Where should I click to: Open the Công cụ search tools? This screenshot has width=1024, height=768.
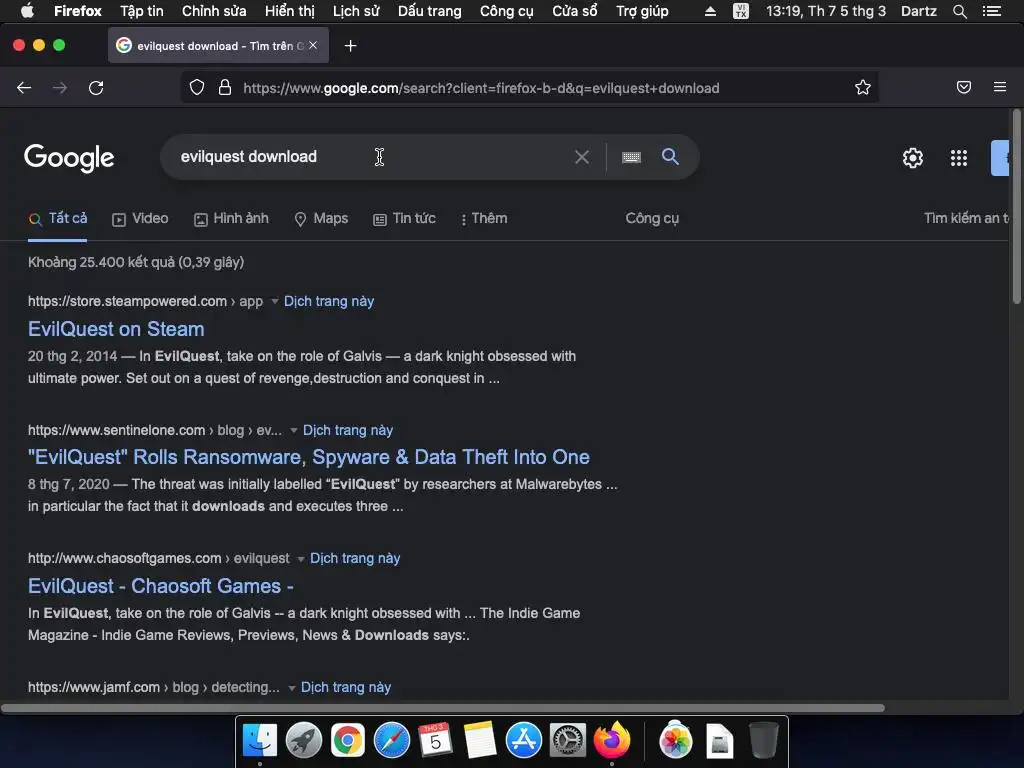(652, 219)
